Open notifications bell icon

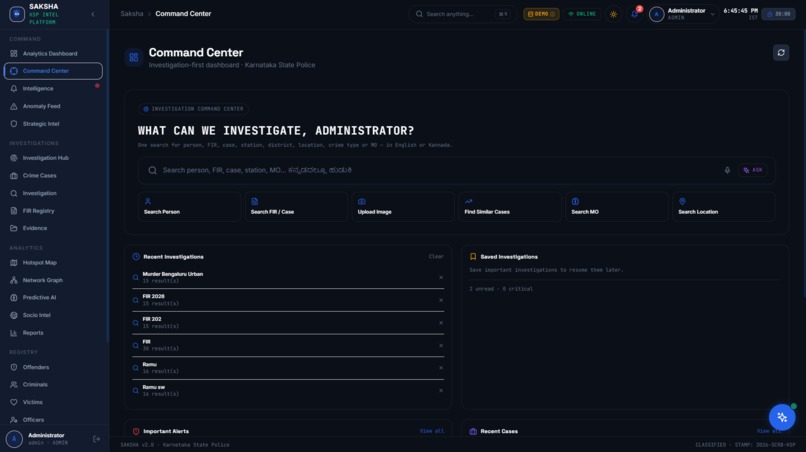[x=635, y=14]
